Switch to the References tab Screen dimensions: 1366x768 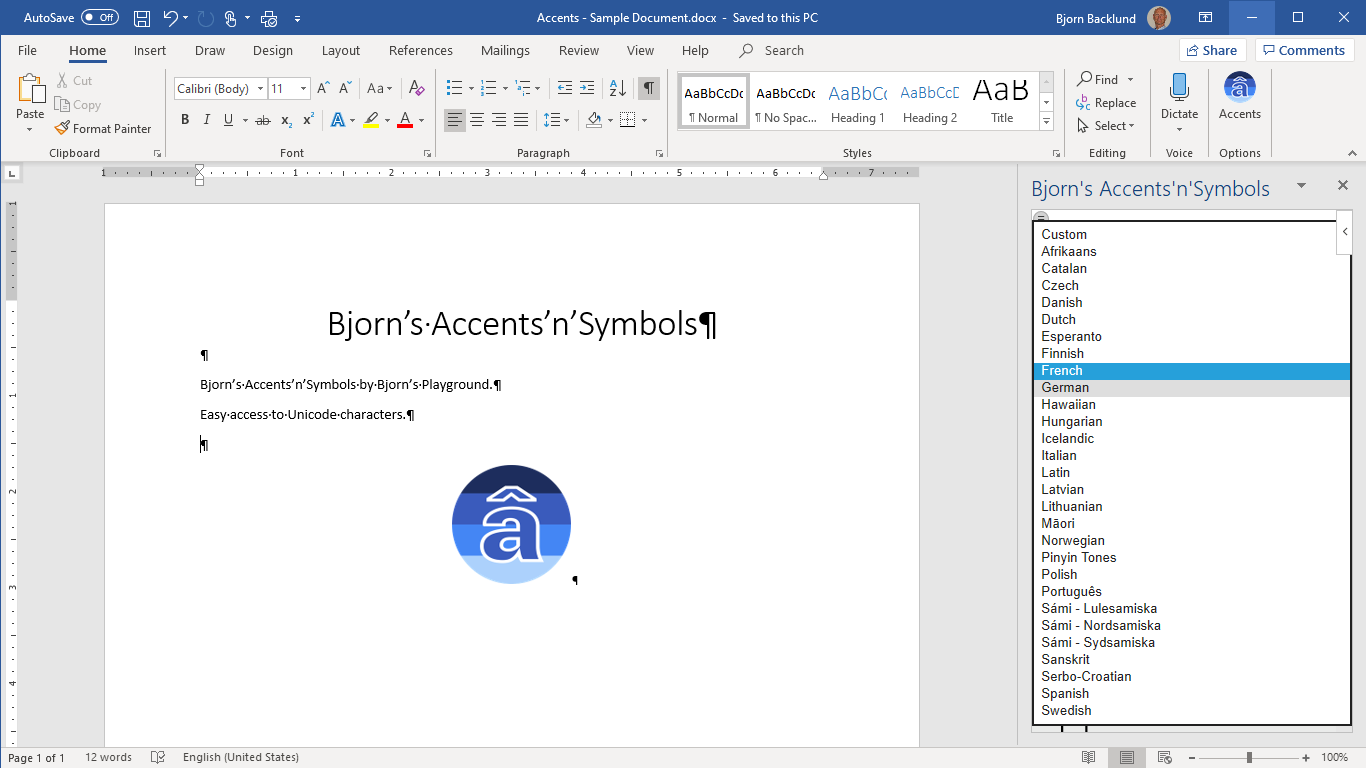point(420,50)
